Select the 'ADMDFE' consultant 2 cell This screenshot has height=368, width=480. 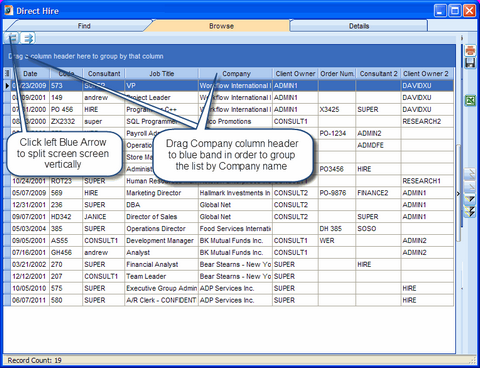coord(378,145)
